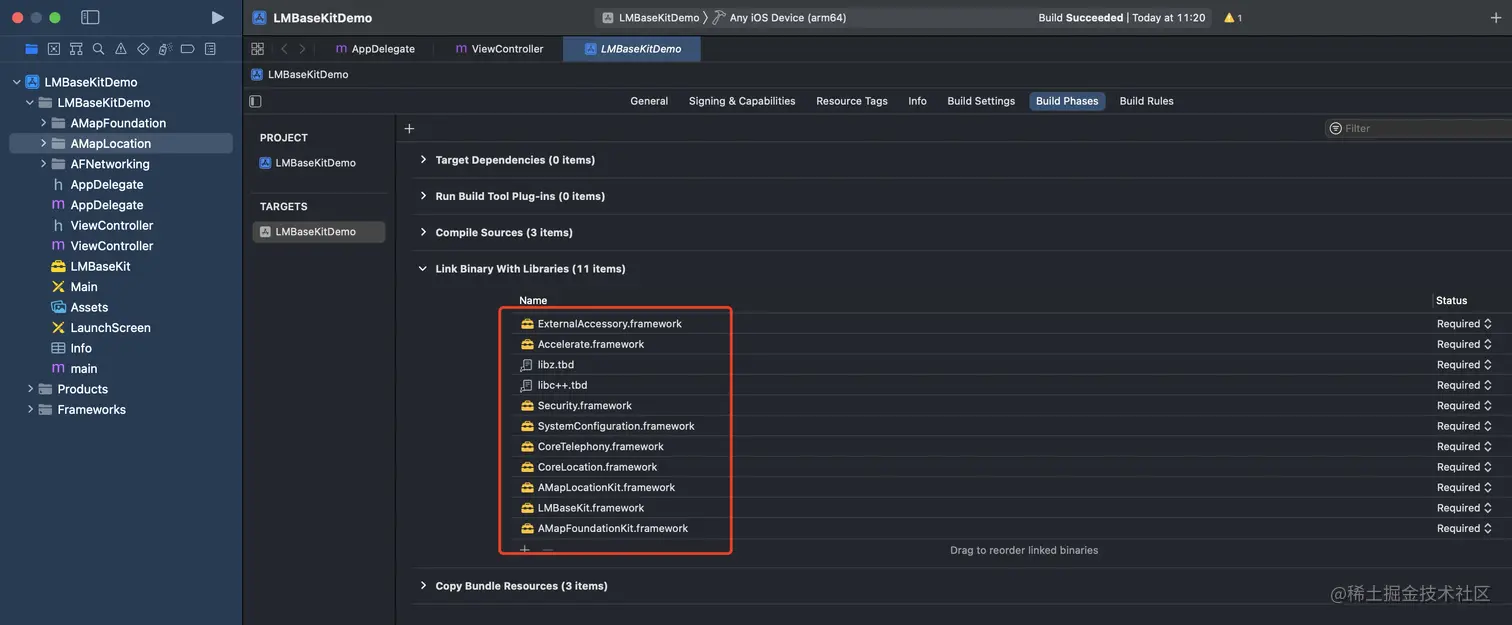Expand Target Dependencies section
Image resolution: width=1512 pixels, height=625 pixels.
[423, 160]
